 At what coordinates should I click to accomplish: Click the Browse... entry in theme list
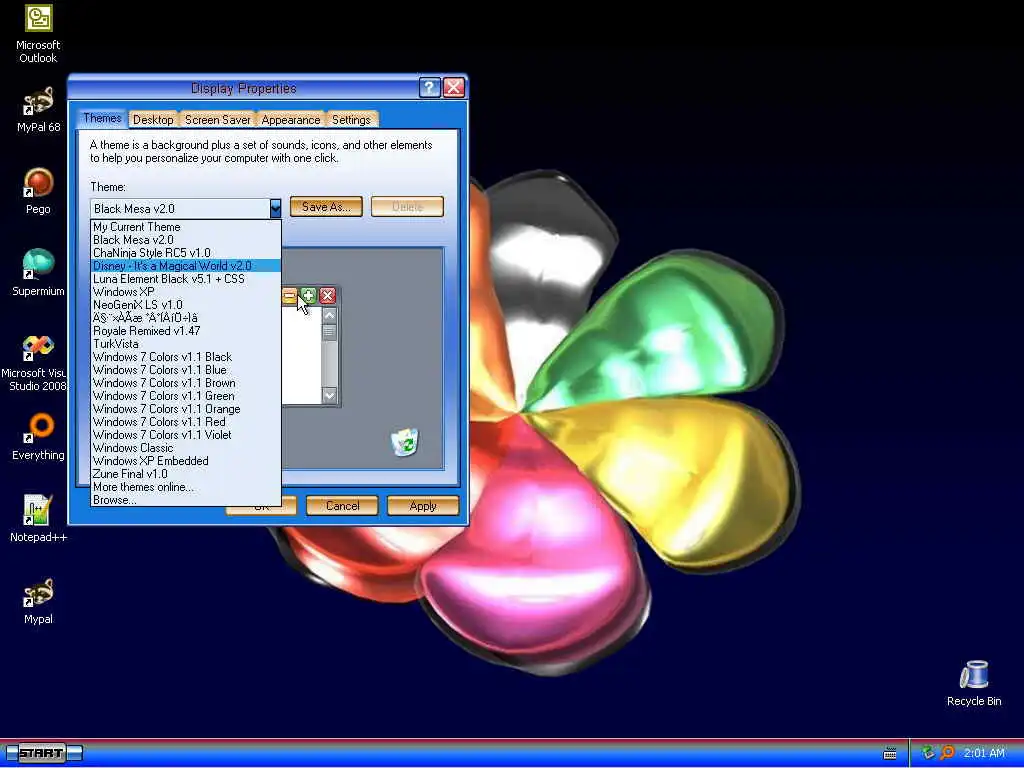(x=185, y=500)
